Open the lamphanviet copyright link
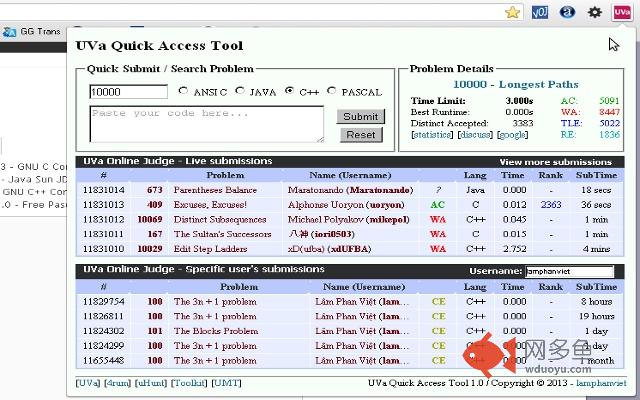640x400 pixels. [x=601, y=383]
